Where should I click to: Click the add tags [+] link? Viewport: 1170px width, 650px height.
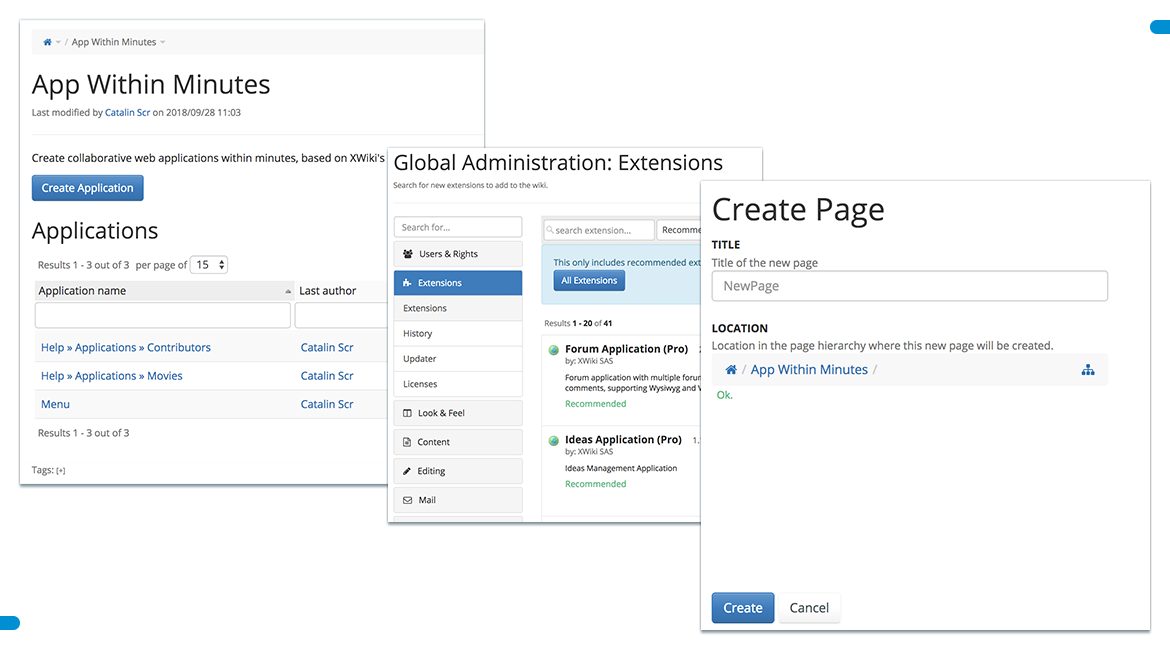coord(60,471)
